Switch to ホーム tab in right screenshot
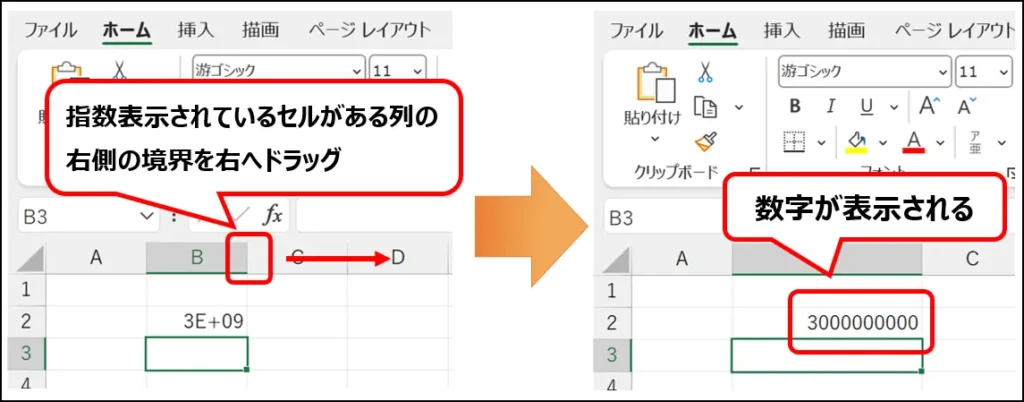This screenshot has width=1024, height=402. pyautogui.click(x=713, y=29)
